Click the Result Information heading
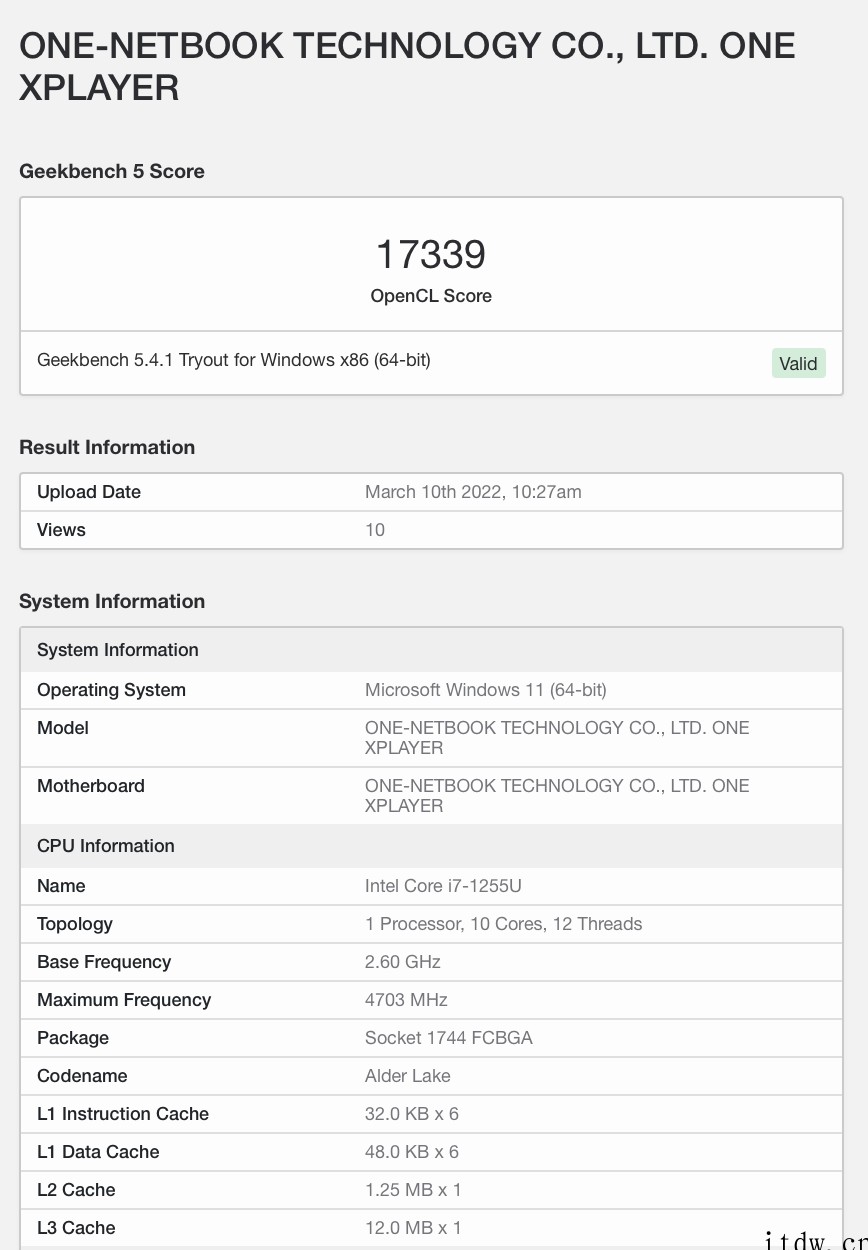This screenshot has height=1250, width=868. [107, 447]
